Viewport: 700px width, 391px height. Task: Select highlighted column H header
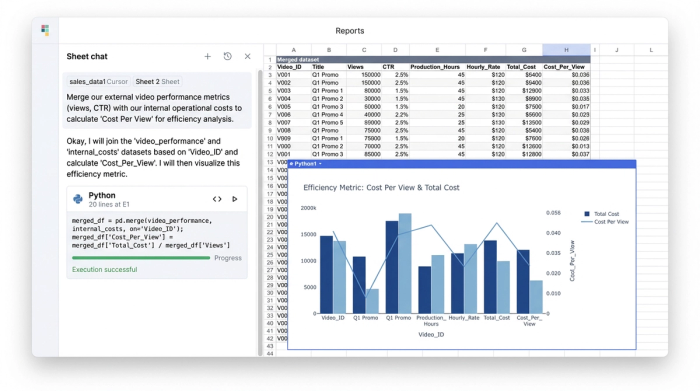(x=566, y=50)
